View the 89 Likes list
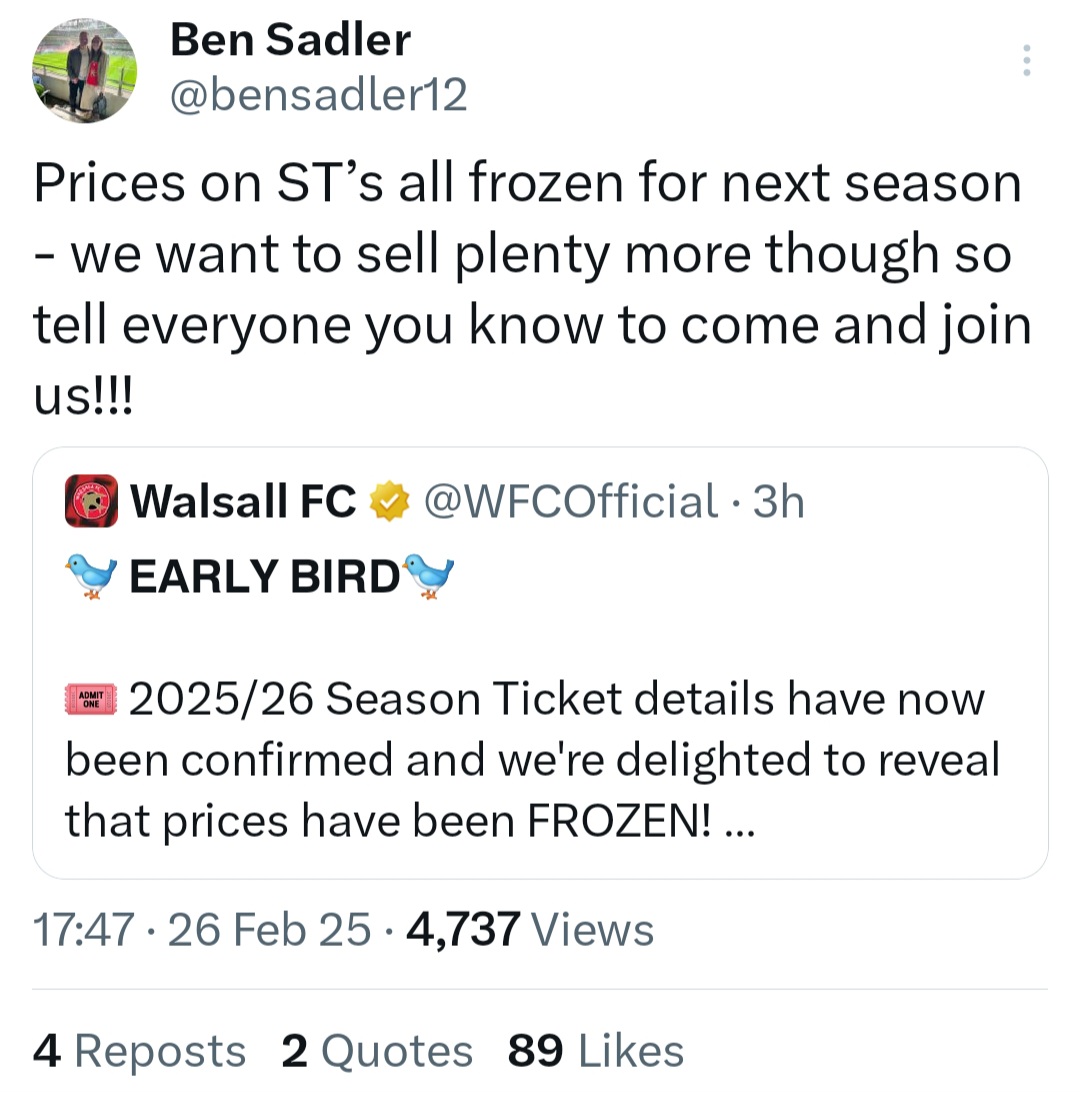Image resolution: width=1080 pixels, height=1095 pixels. coord(596,1051)
